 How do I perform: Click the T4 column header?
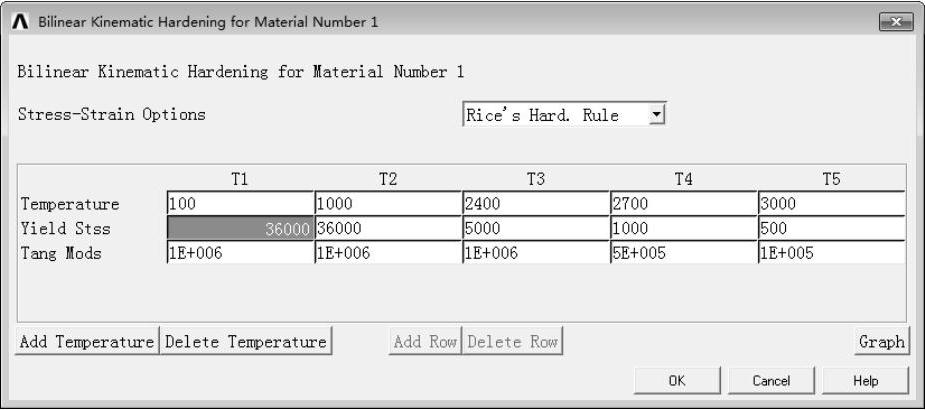click(x=683, y=179)
